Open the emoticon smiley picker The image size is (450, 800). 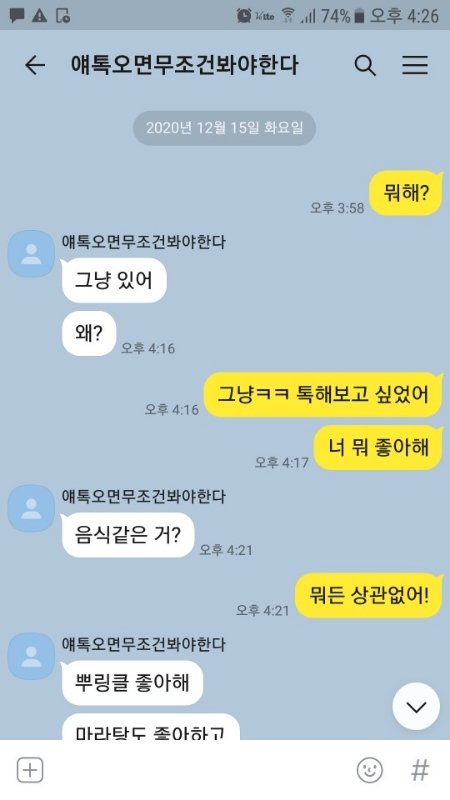[369, 770]
